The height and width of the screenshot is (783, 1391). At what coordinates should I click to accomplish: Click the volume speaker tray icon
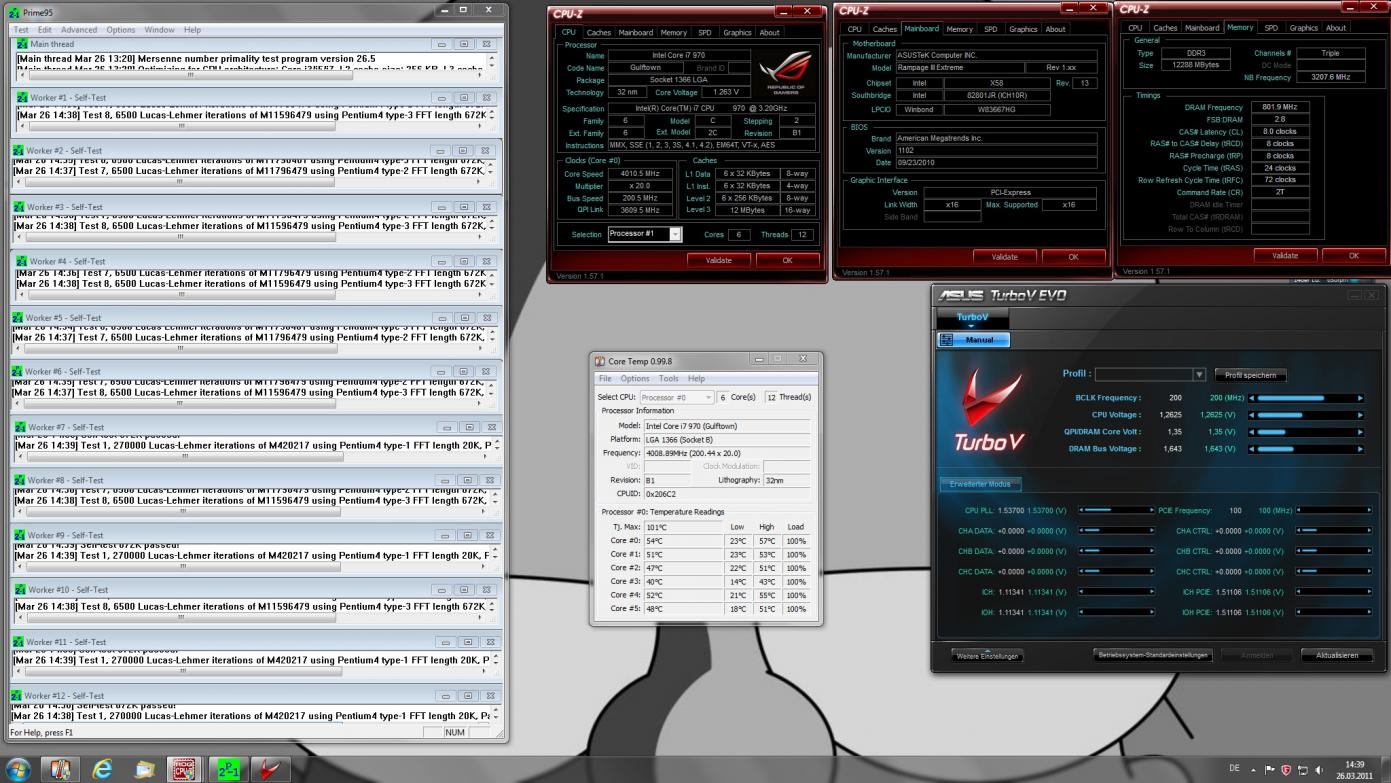click(x=1320, y=770)
